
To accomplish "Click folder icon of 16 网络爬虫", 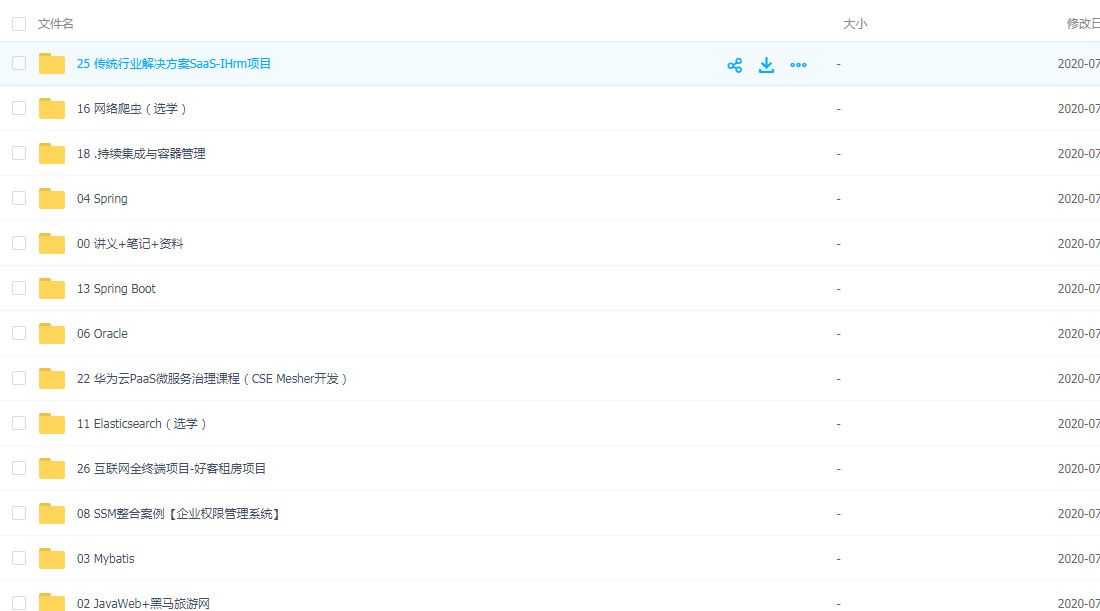I will tap(52, 109).
